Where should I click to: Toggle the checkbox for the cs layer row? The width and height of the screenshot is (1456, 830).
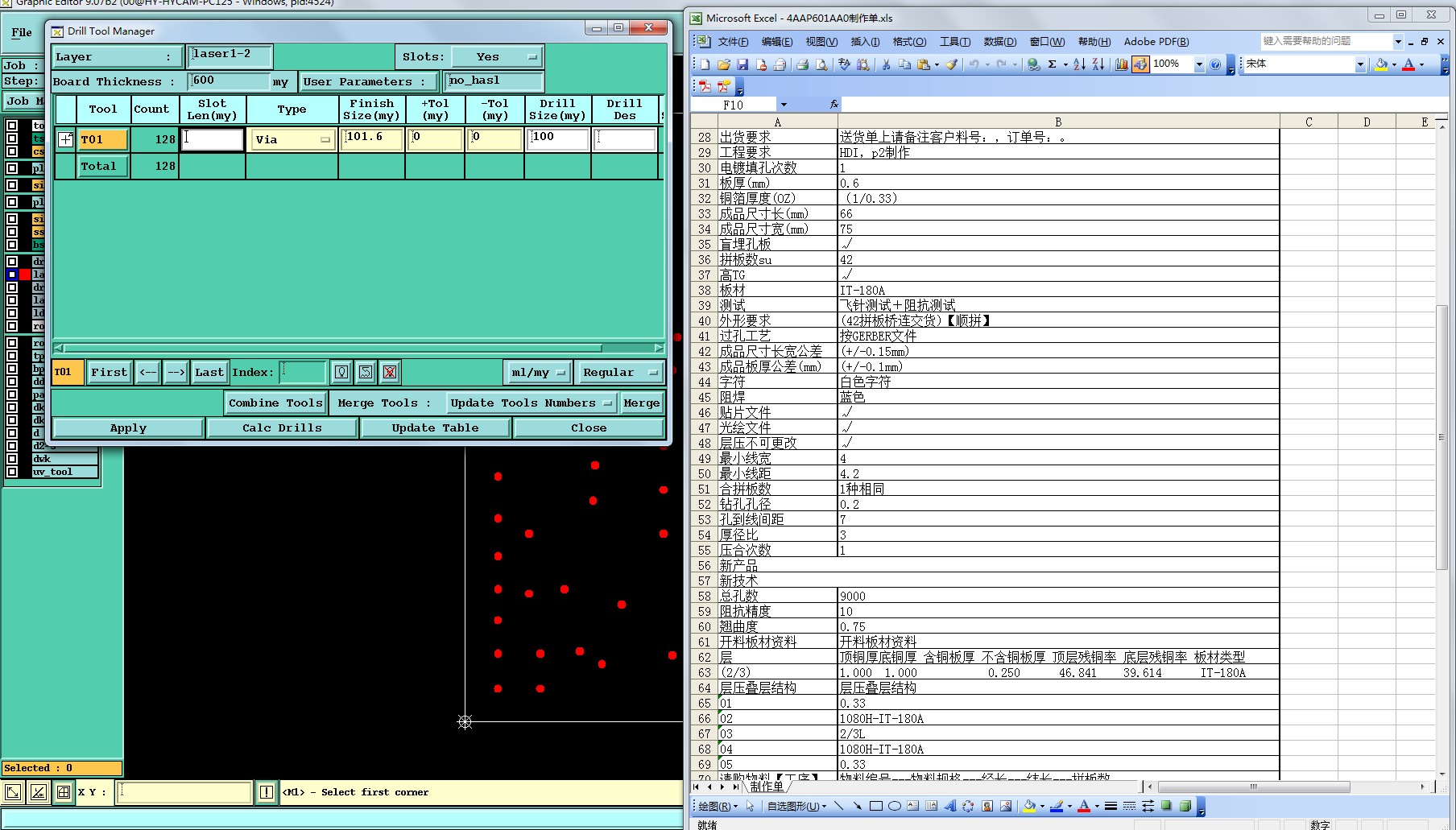click(x=12, y=151)
